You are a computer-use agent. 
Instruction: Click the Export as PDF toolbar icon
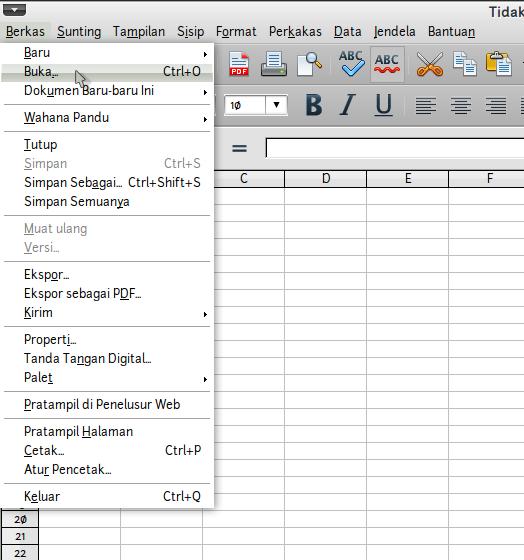point(239,64)
